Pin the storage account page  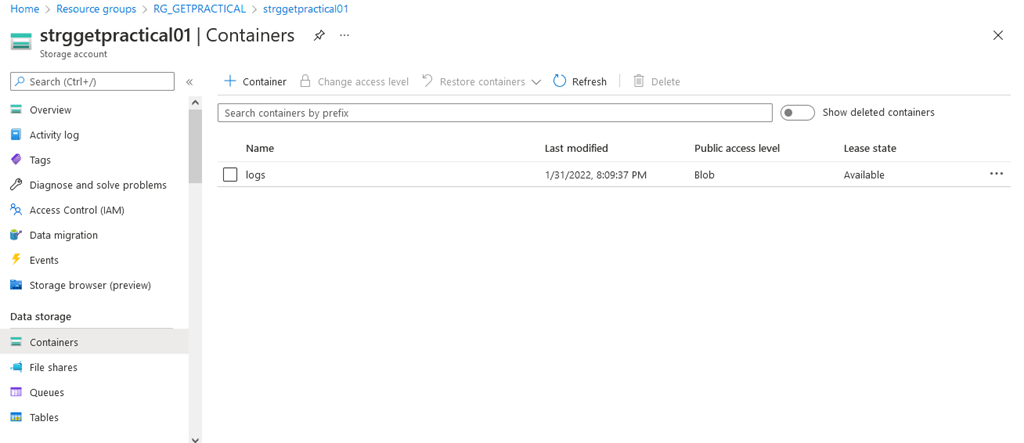pos(319,35)
